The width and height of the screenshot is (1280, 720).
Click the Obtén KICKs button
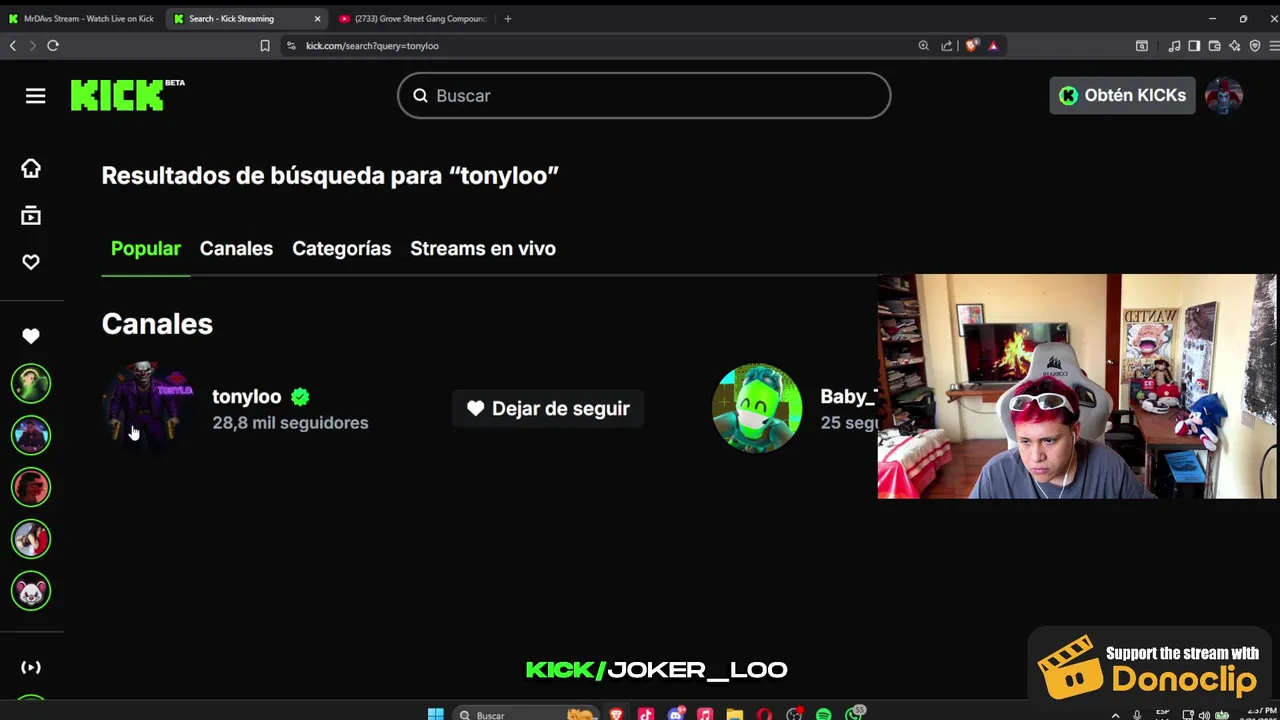coord(1122,95)
